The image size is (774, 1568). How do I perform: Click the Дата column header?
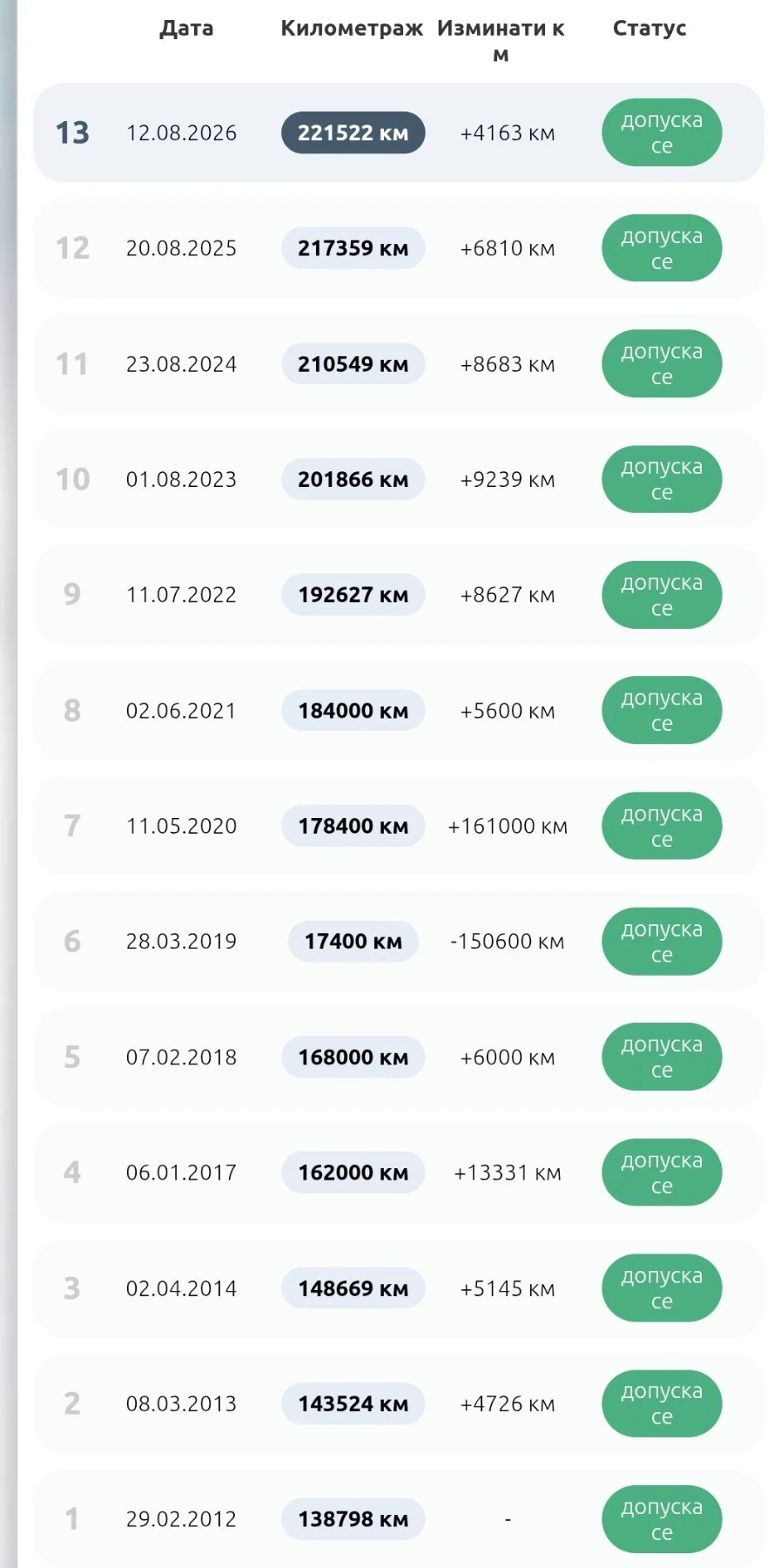(186, 28)
